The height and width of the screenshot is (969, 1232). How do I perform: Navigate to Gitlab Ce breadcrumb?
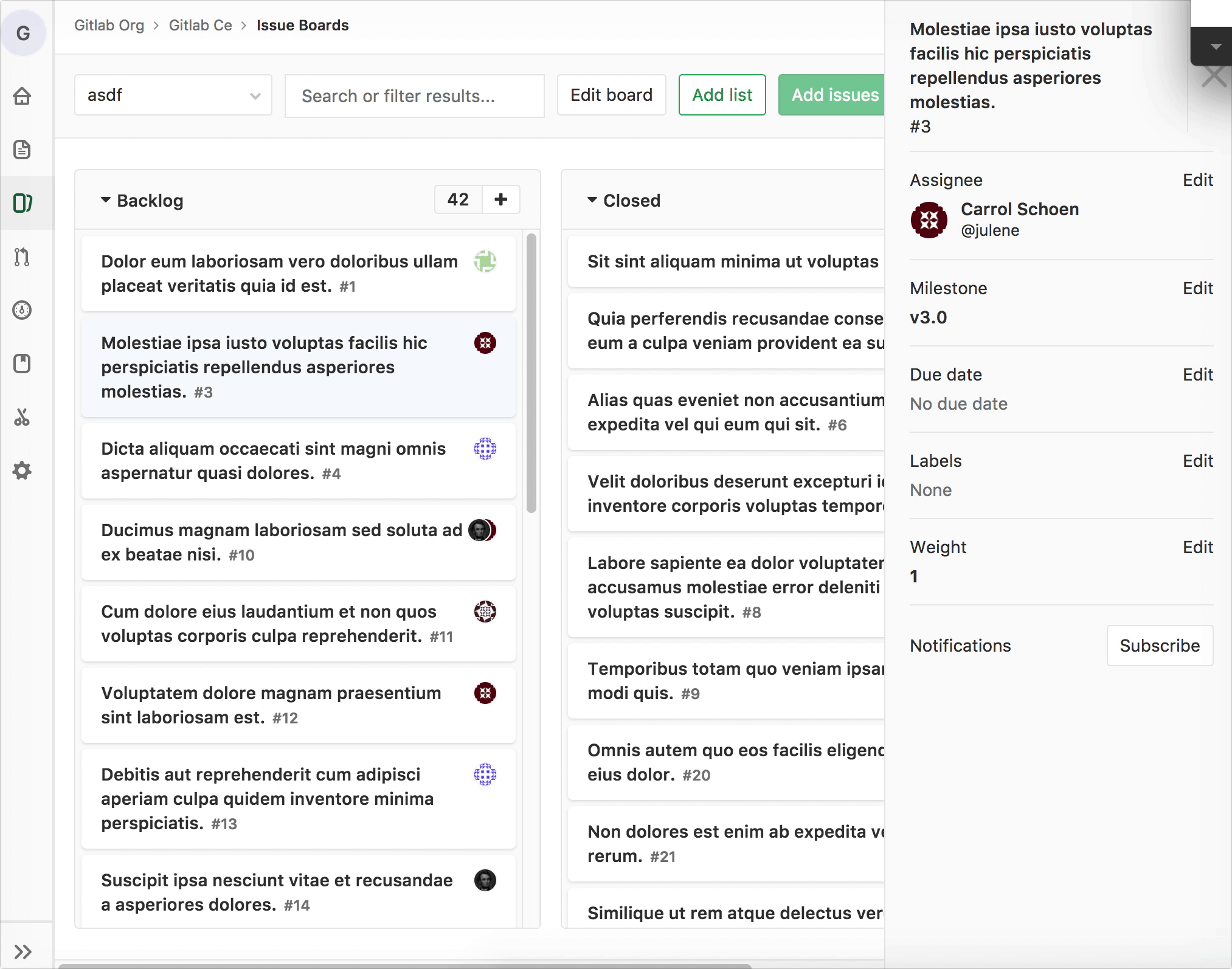pos(200,26)
